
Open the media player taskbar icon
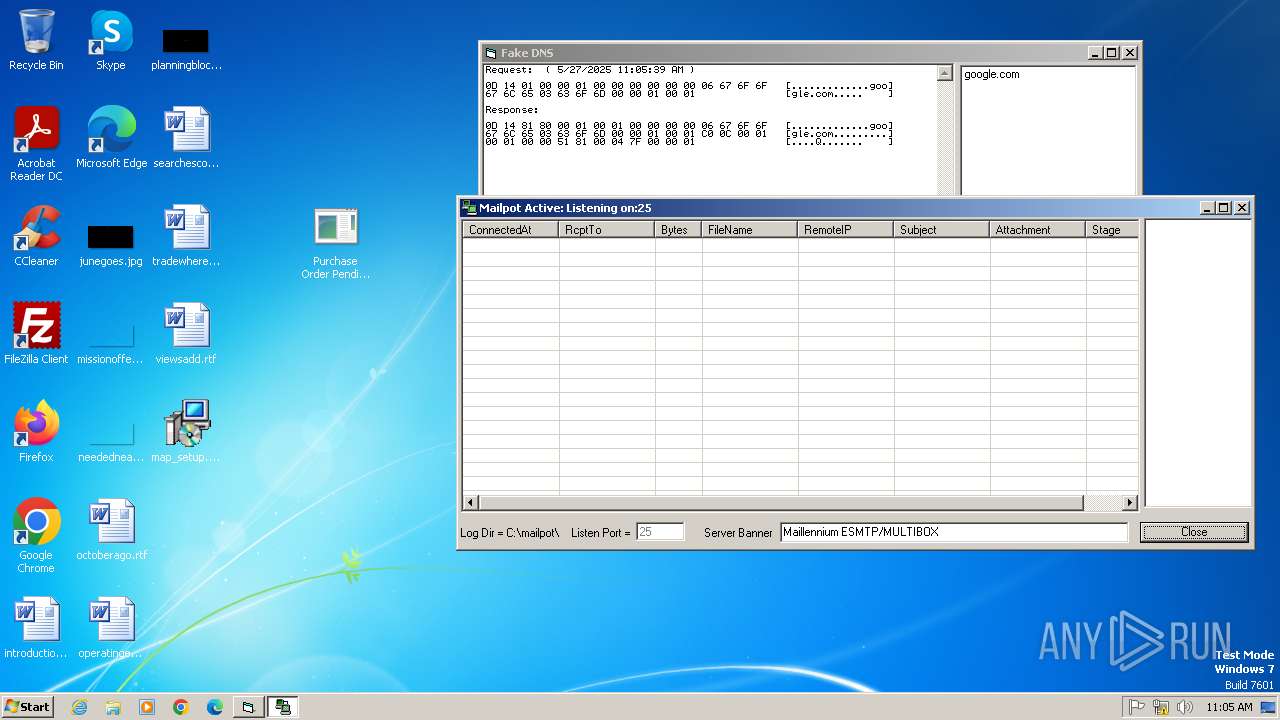pyautogui.click(x=147, y=707)
